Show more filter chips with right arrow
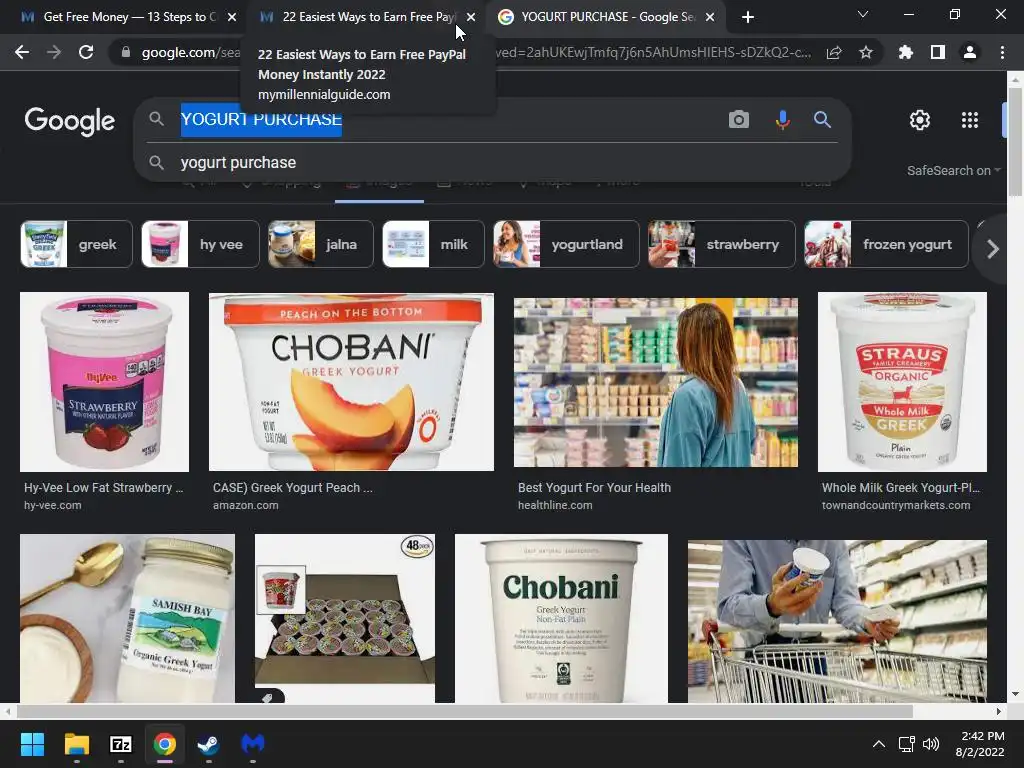This screenshot has width=1024, height=768. tap(993, 249)
